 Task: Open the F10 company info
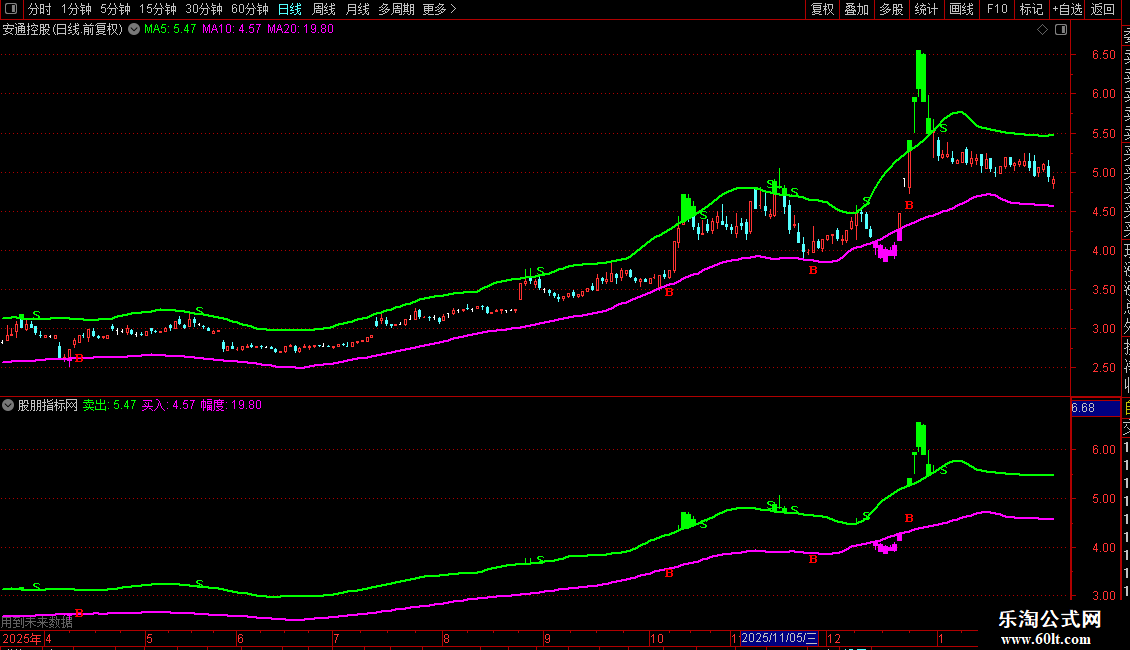point(997,9)
